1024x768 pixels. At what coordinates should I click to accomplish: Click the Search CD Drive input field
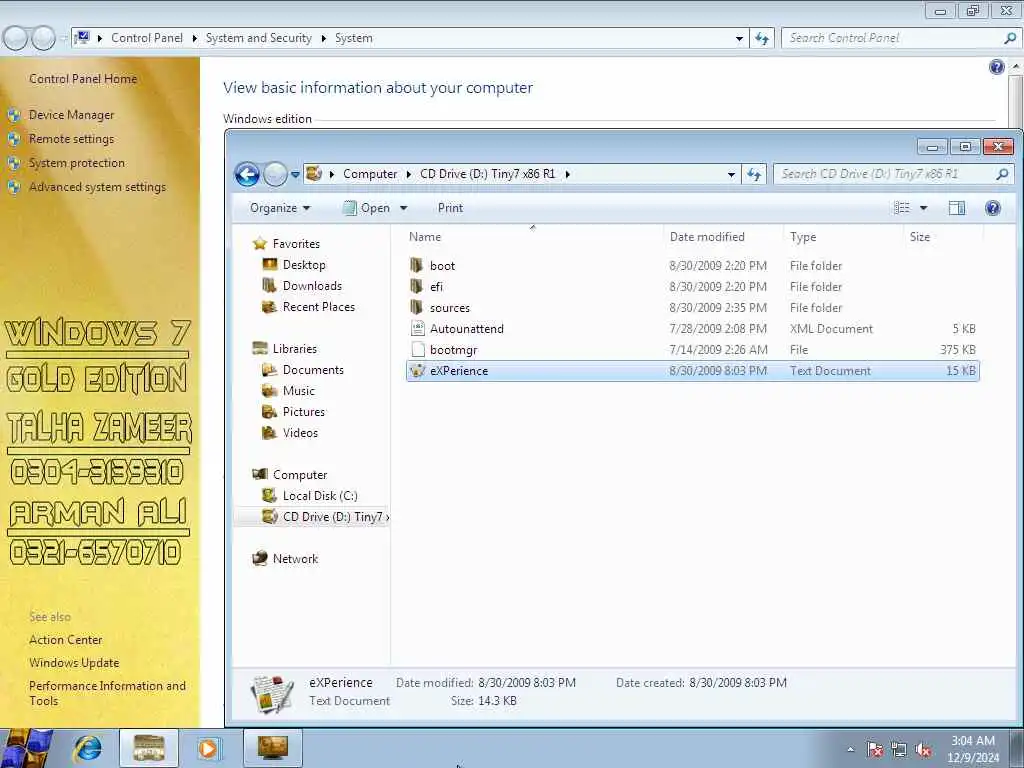point(885,174)
